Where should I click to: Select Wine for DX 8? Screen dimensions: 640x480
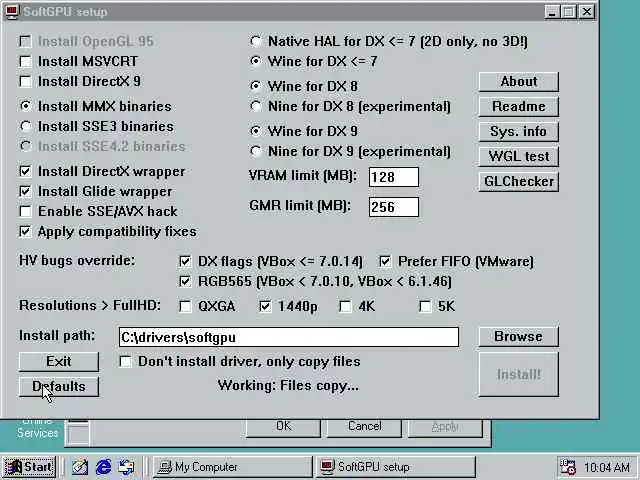256,86
